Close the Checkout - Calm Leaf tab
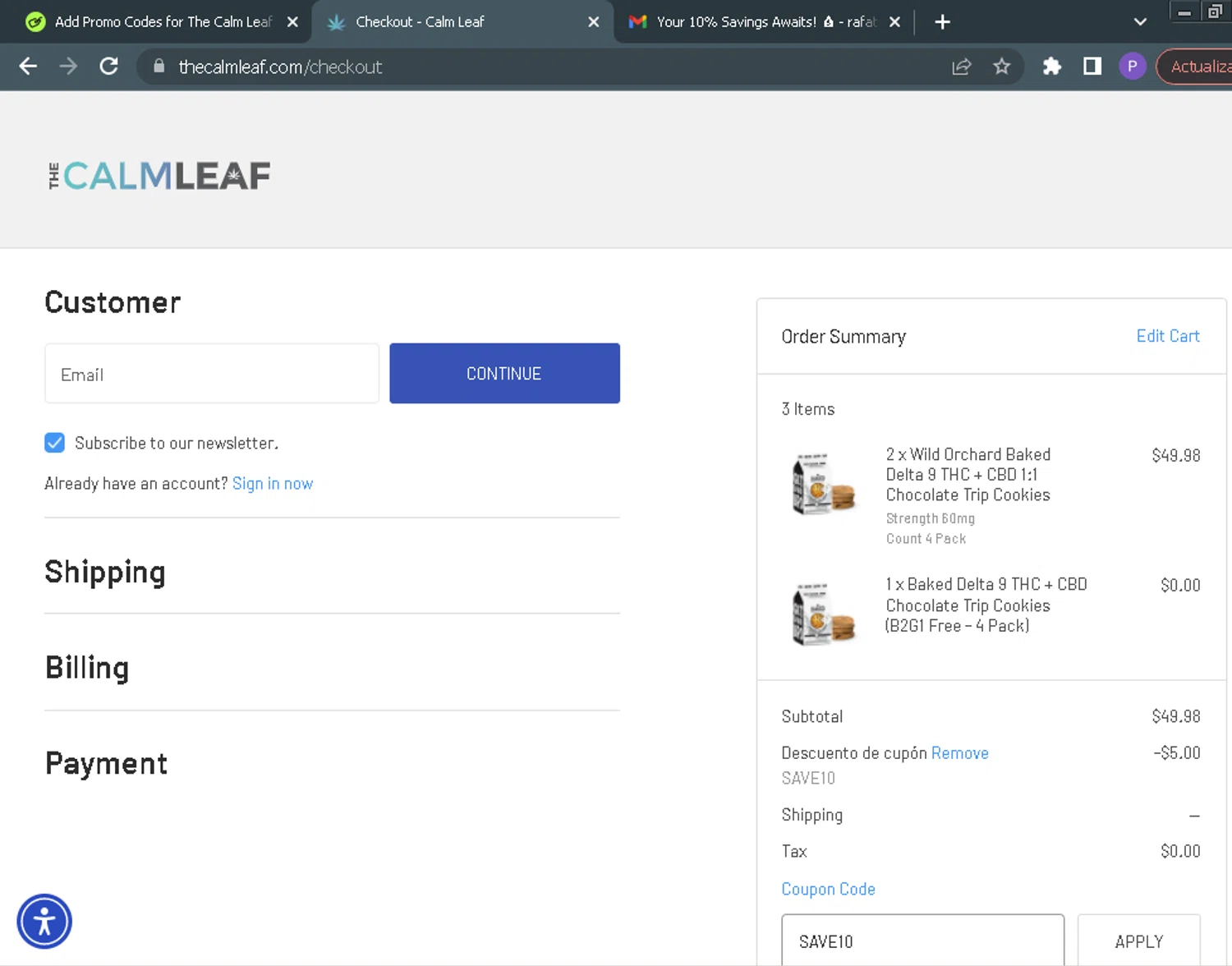The image size is (1232, 966). (x=594, y=22)
